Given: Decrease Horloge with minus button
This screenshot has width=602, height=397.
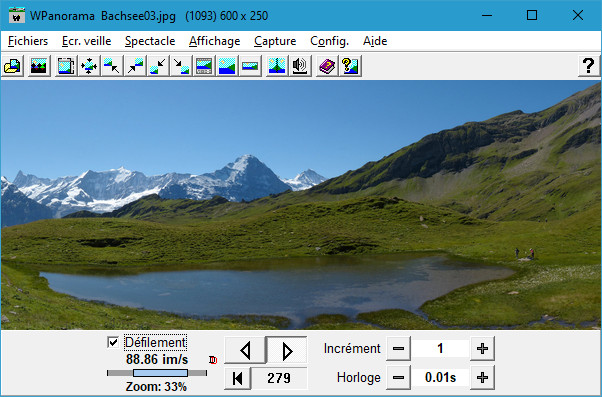Looking at the screenshot, I should [399, 378].
